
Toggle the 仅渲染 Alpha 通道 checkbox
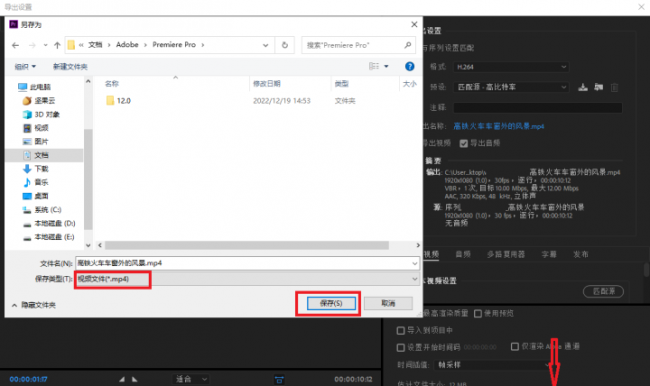[515, 346]
